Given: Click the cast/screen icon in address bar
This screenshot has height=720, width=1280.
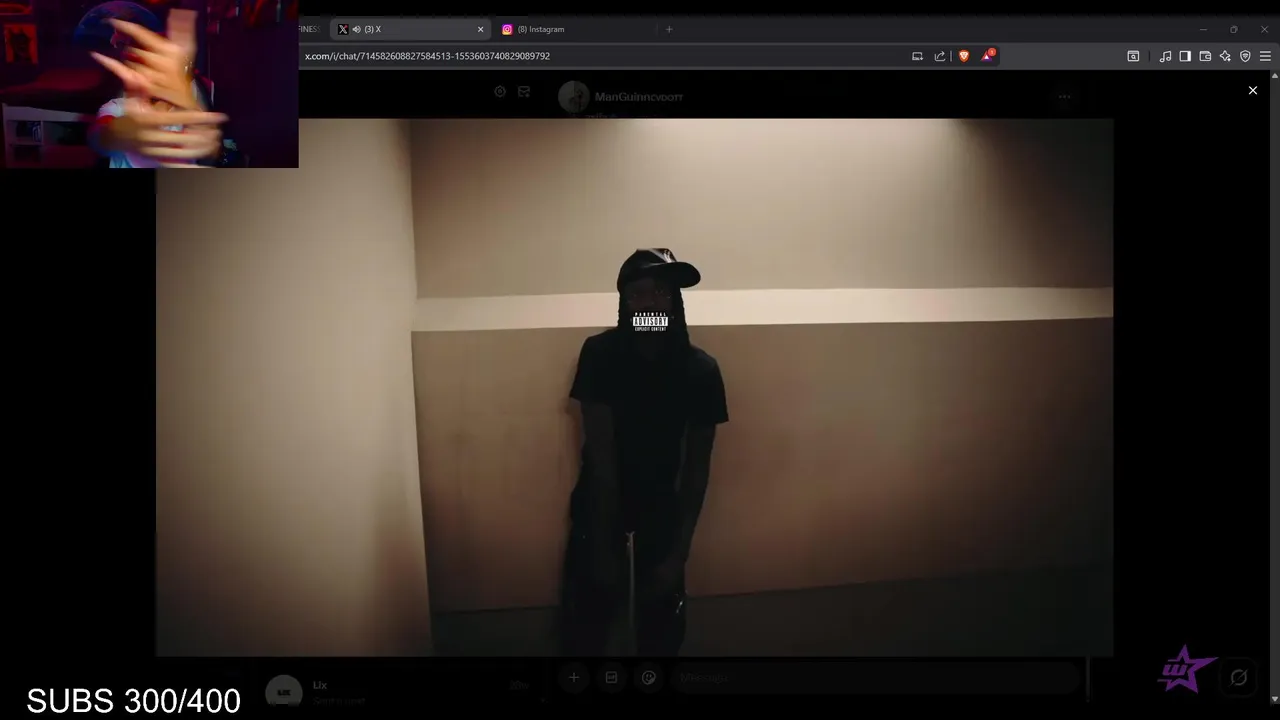Looking at the screenshot, I should [x=917, y=56].
